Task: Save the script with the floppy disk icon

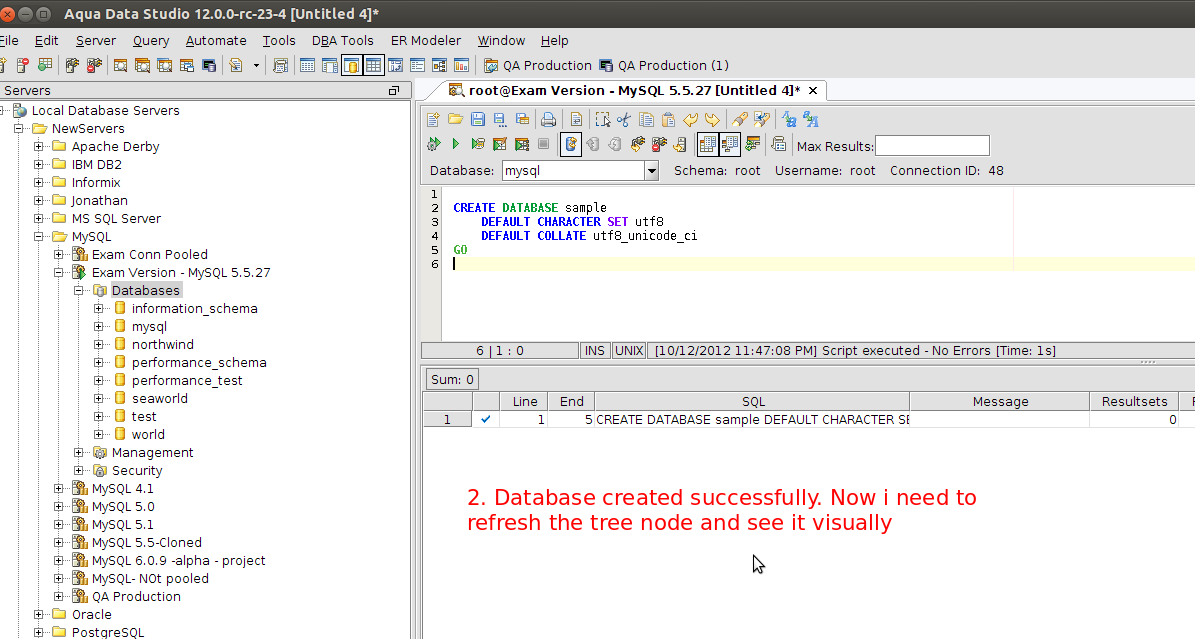Action: (x=478, y=120)
